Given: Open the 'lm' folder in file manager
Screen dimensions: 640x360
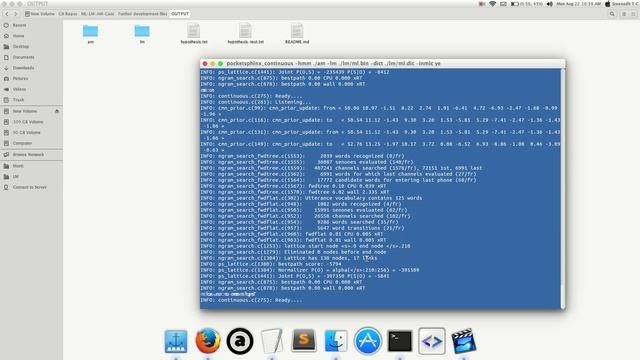Looking at the screenshot, I should click(x=142, y=34).
